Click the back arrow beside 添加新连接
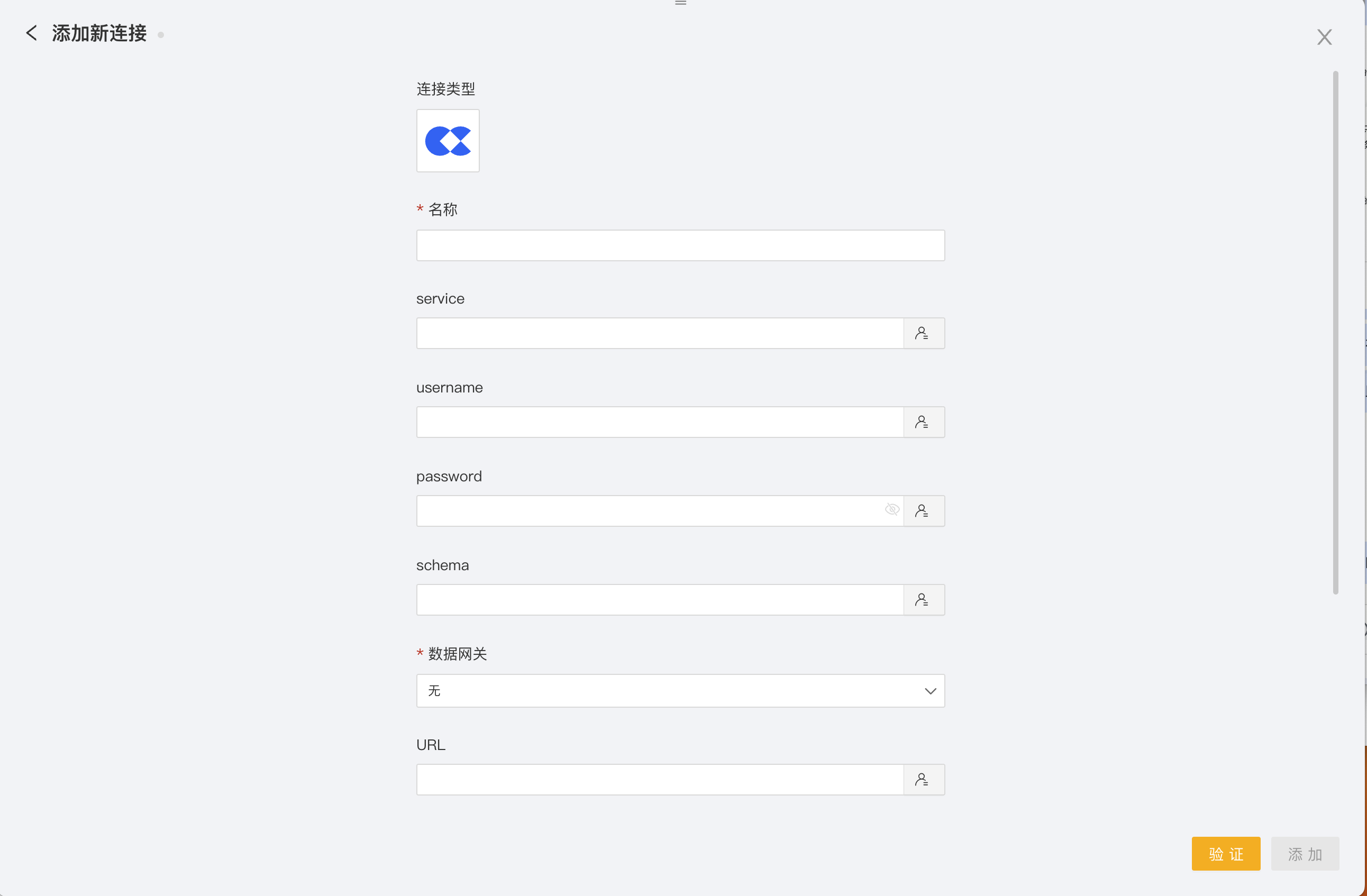The image size is (1367, 896). (x=32, y=33)
